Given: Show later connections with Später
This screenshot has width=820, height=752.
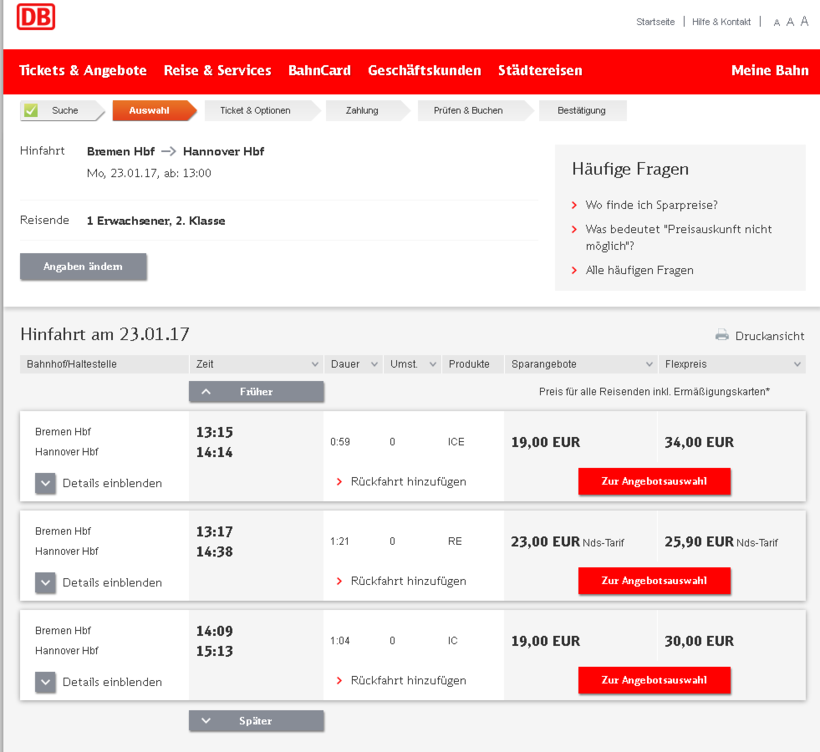Looking at the screenshot, I should 256,721.
